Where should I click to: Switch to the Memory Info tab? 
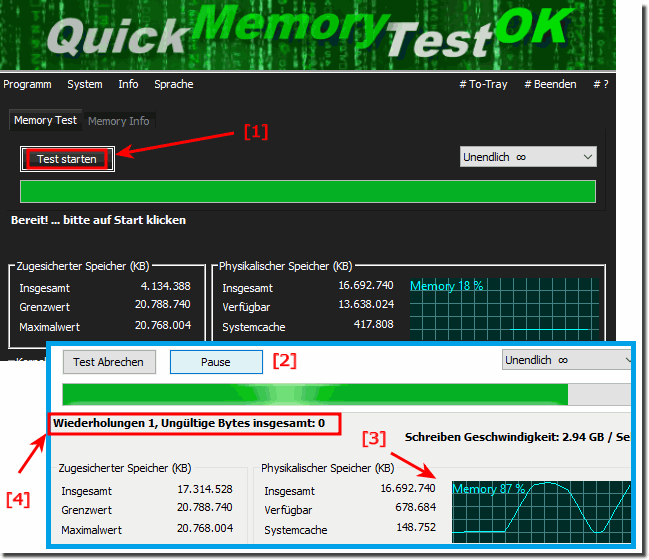coord(119,121)
